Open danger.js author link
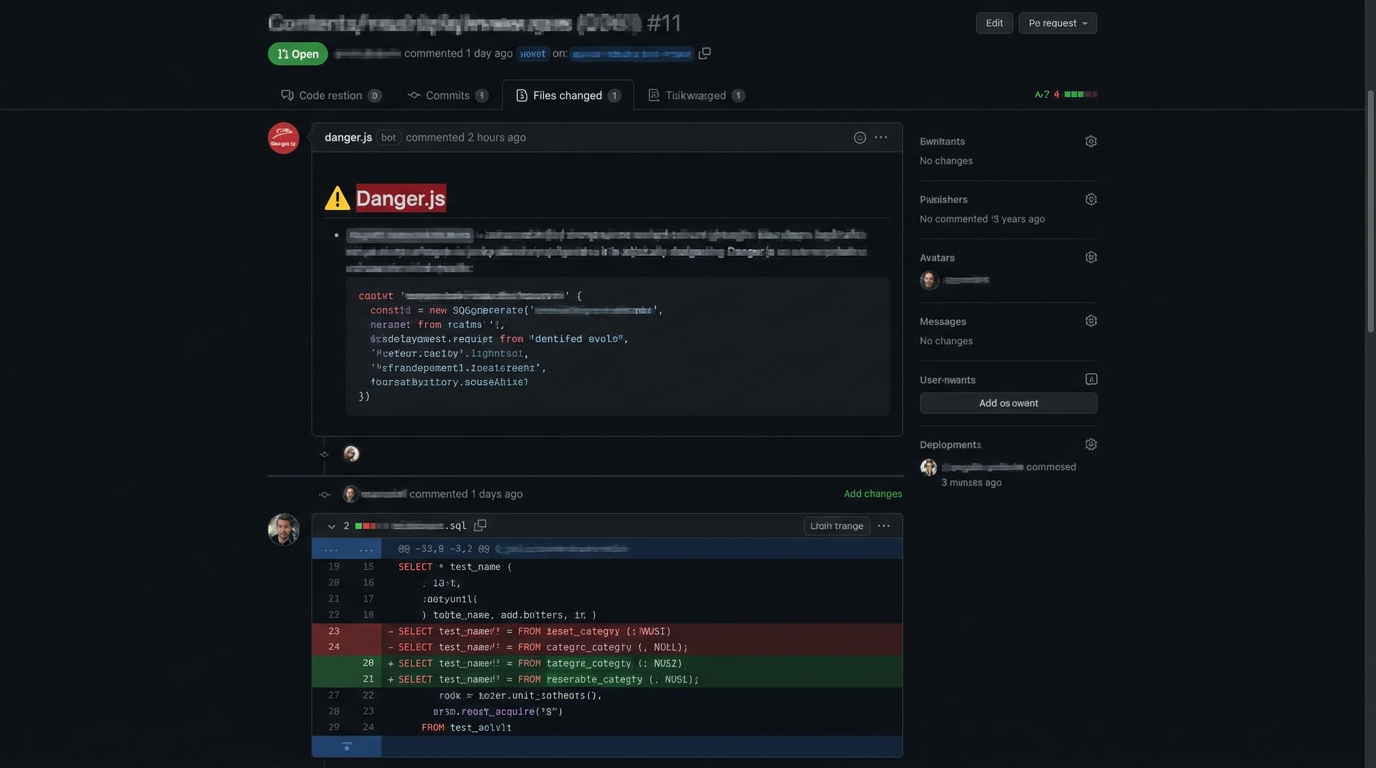This screenshot has height=768, width=1376. click(x=348, y=137)
